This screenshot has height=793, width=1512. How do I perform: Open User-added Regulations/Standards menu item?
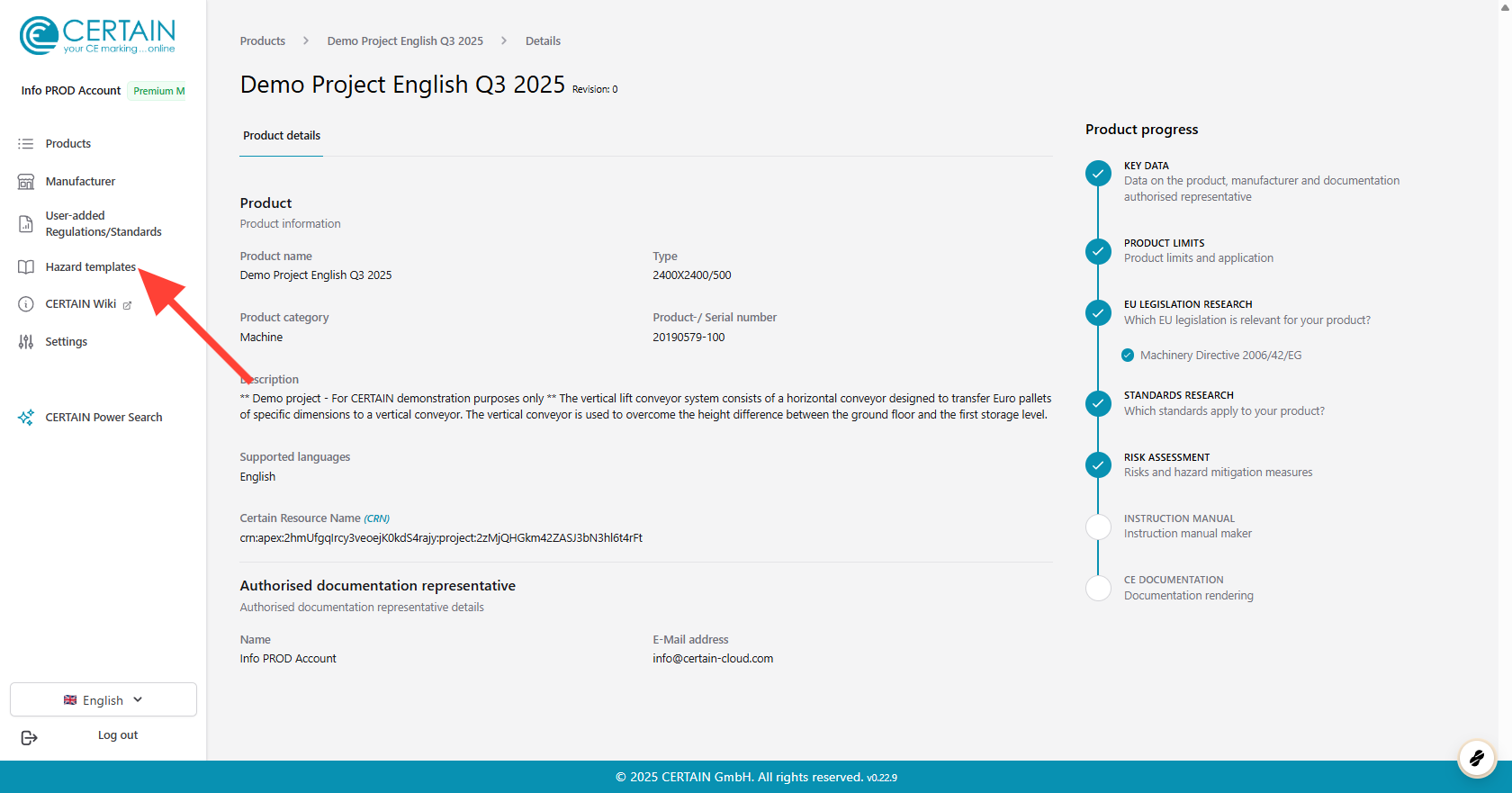tap(103, 224)
